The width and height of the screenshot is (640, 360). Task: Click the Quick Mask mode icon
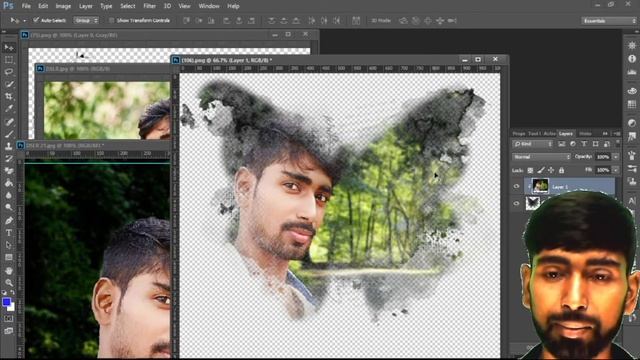click(9, 318)
